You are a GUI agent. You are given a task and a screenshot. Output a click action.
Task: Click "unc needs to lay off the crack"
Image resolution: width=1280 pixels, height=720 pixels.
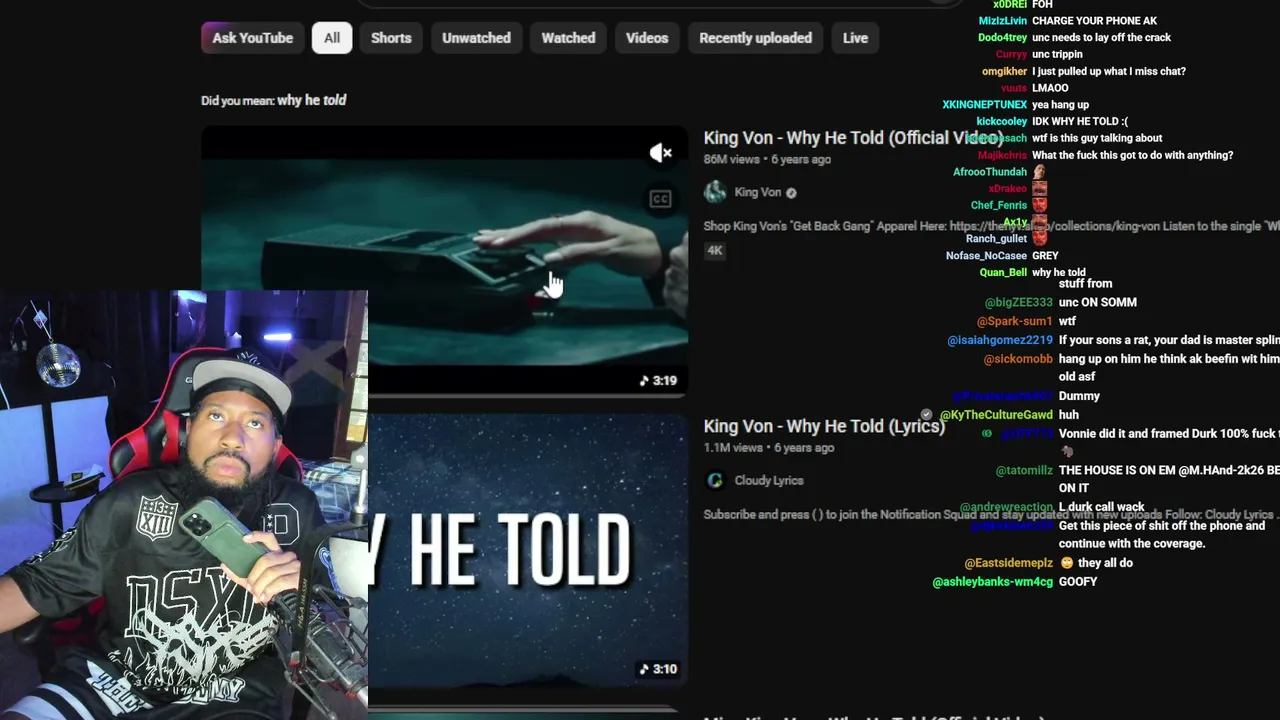point(1101,38)
